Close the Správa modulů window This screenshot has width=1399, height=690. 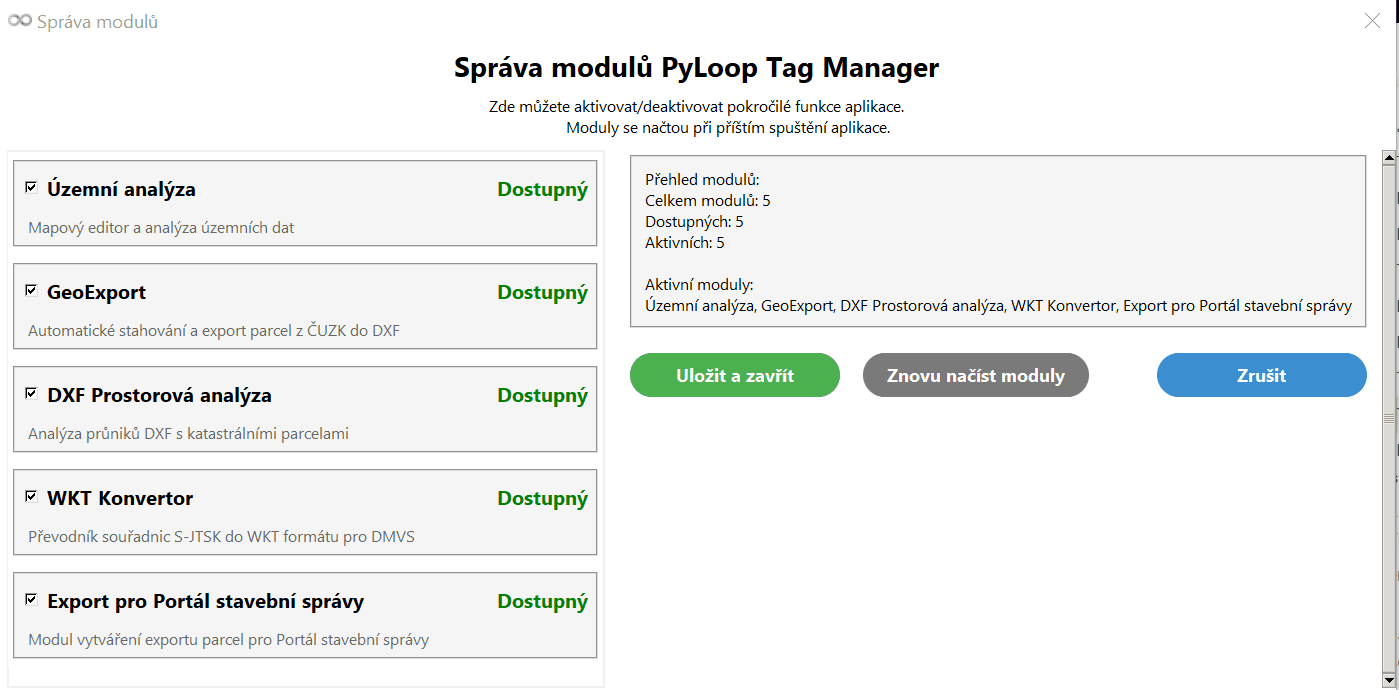tap(1373, 20)
